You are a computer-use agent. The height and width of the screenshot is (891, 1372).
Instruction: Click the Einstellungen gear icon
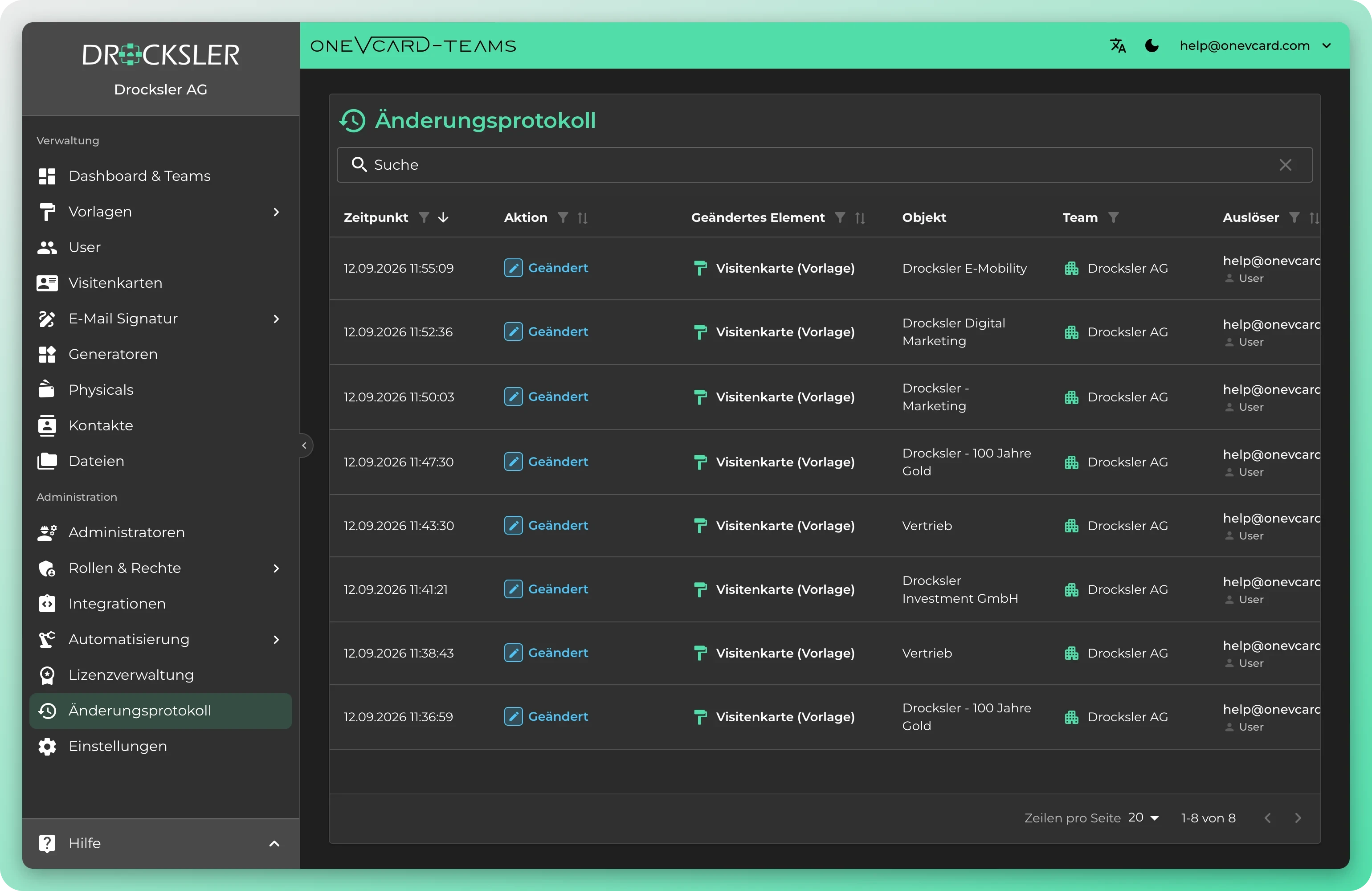pyautogui.click(x=47, y=746)
